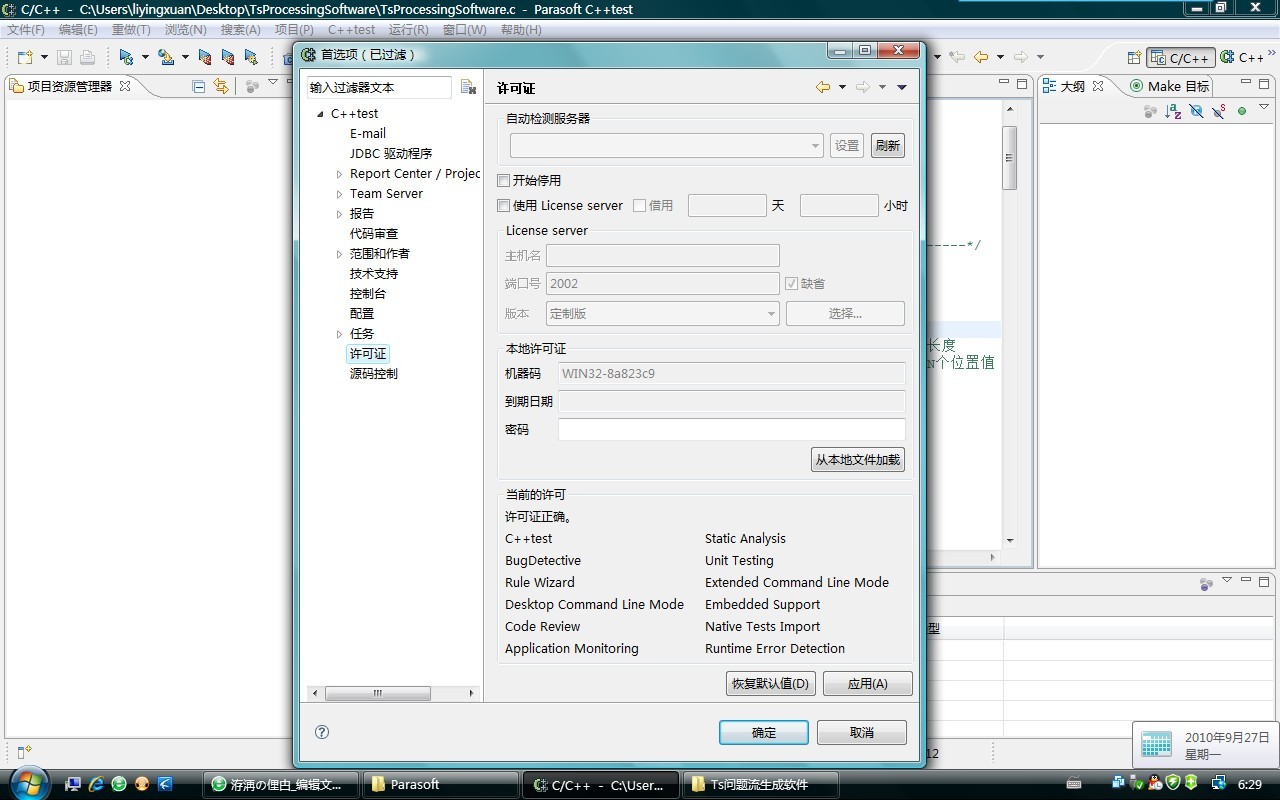Select E-mail in preferences tree
Screen dimensions: 1280x800
(368, 134)
